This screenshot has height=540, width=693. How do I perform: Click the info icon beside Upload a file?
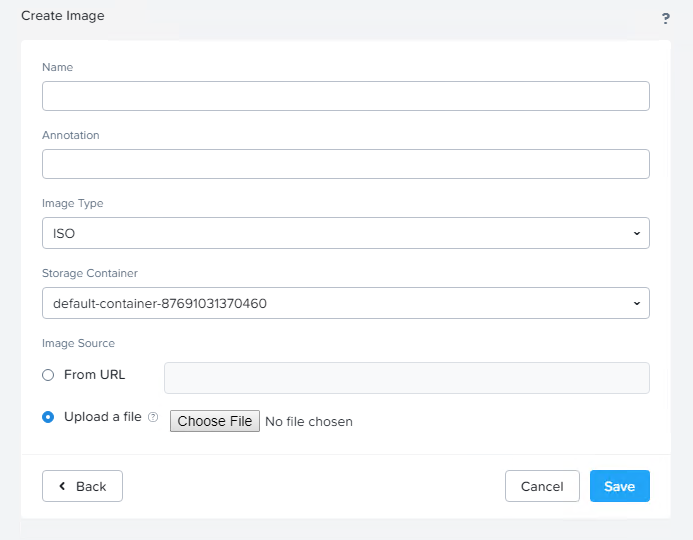(x=153, y=418)
